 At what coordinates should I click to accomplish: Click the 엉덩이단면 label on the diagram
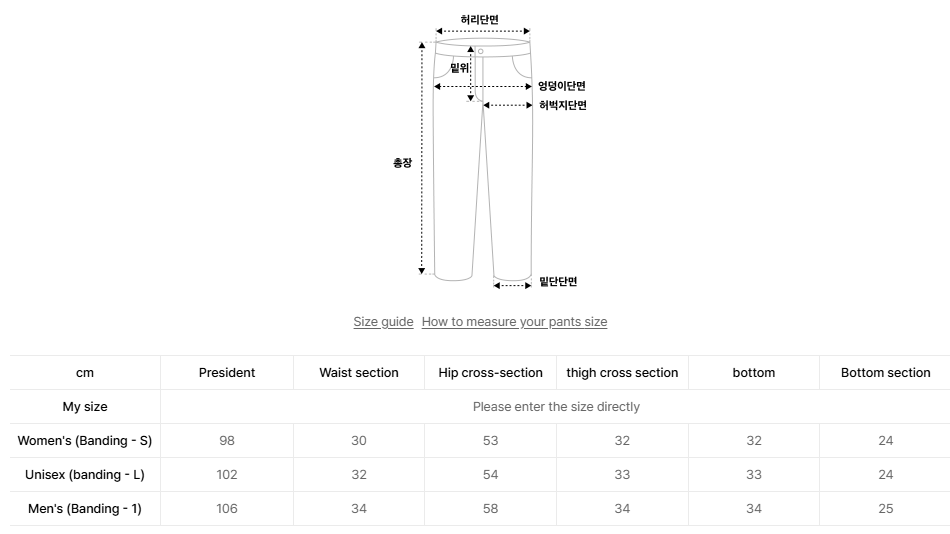562,86
